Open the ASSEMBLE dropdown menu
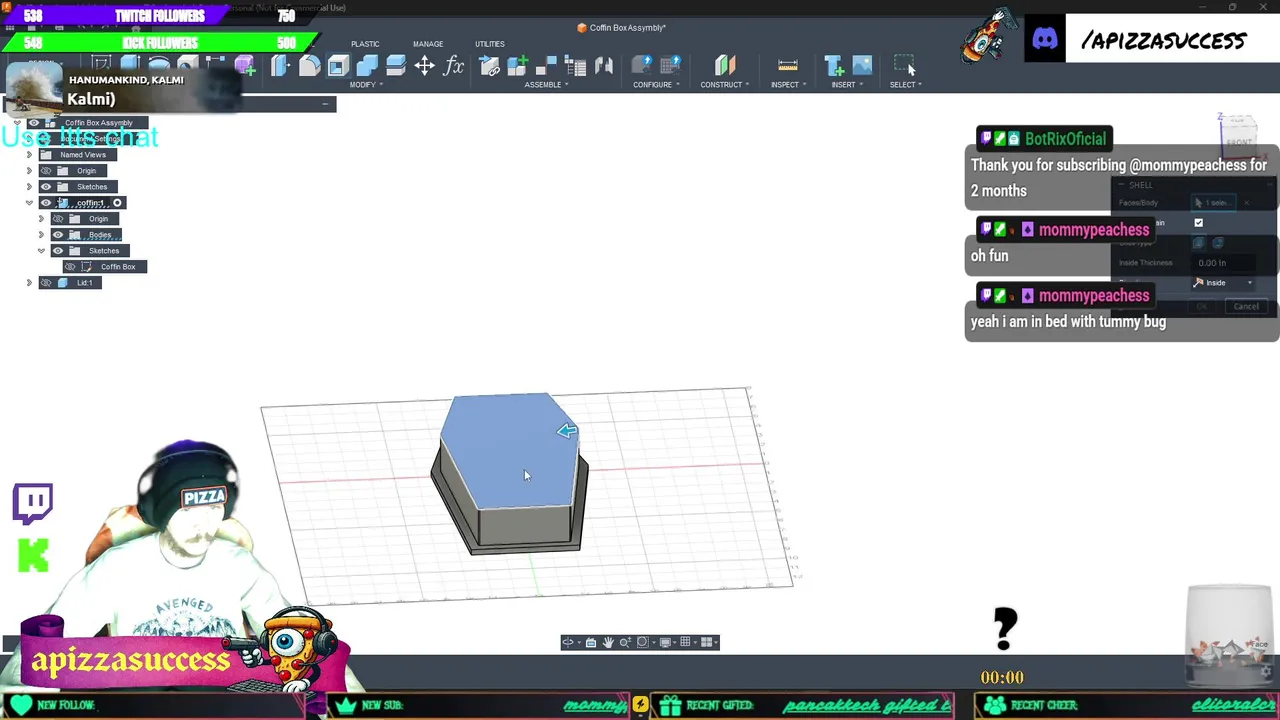 (546, 85)
